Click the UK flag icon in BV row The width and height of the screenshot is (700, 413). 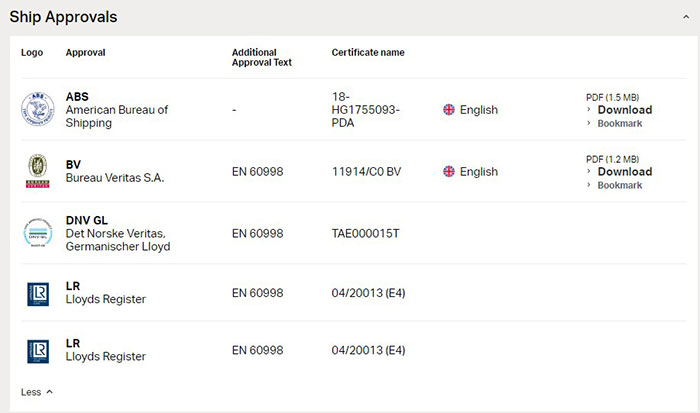click(449, 171)
